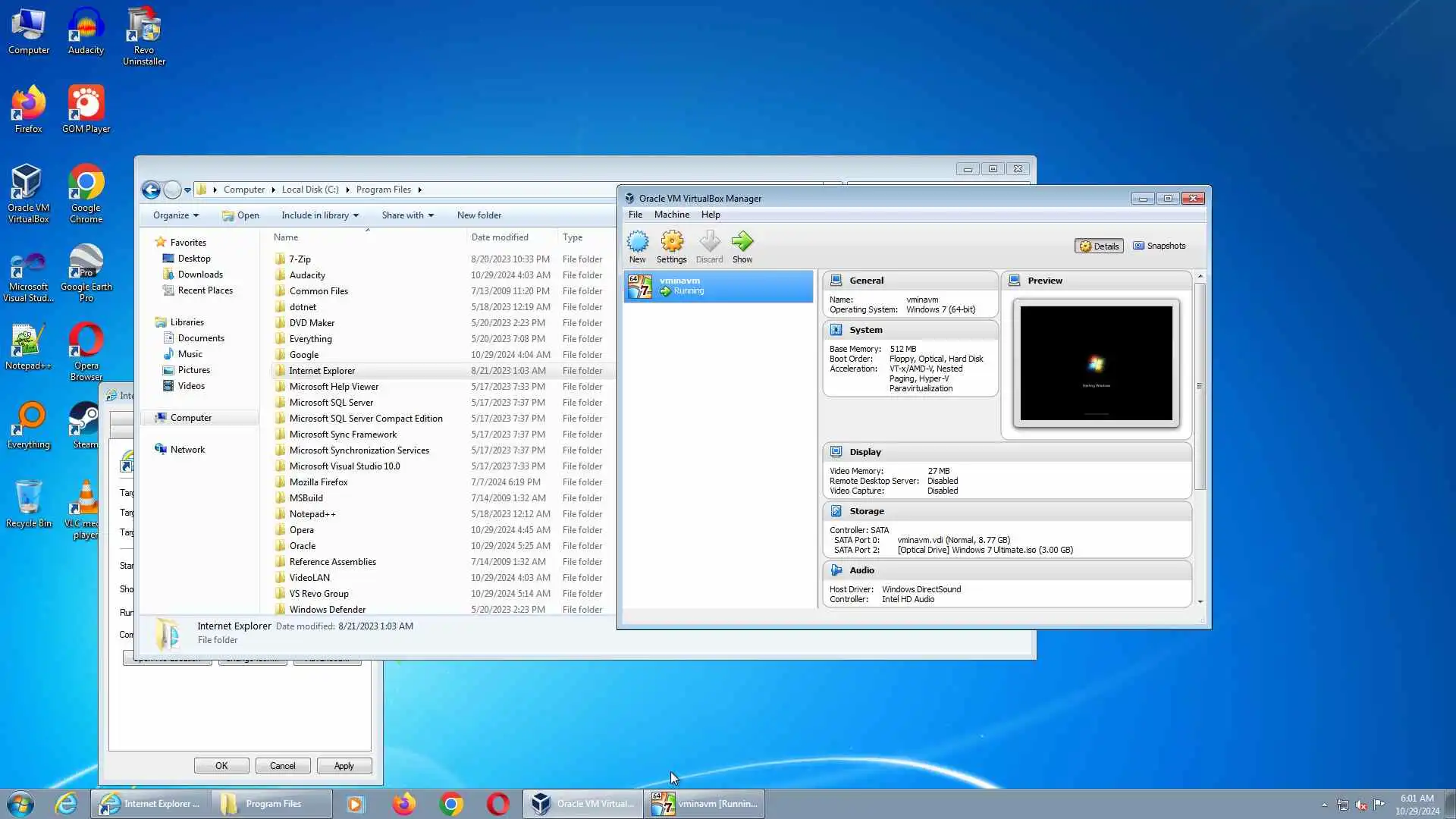Select the vminavm virtual machine entry
Image resolution: width=1456 pixels, height=819 pixels.
pyautogui.click(x=717, y=286)
